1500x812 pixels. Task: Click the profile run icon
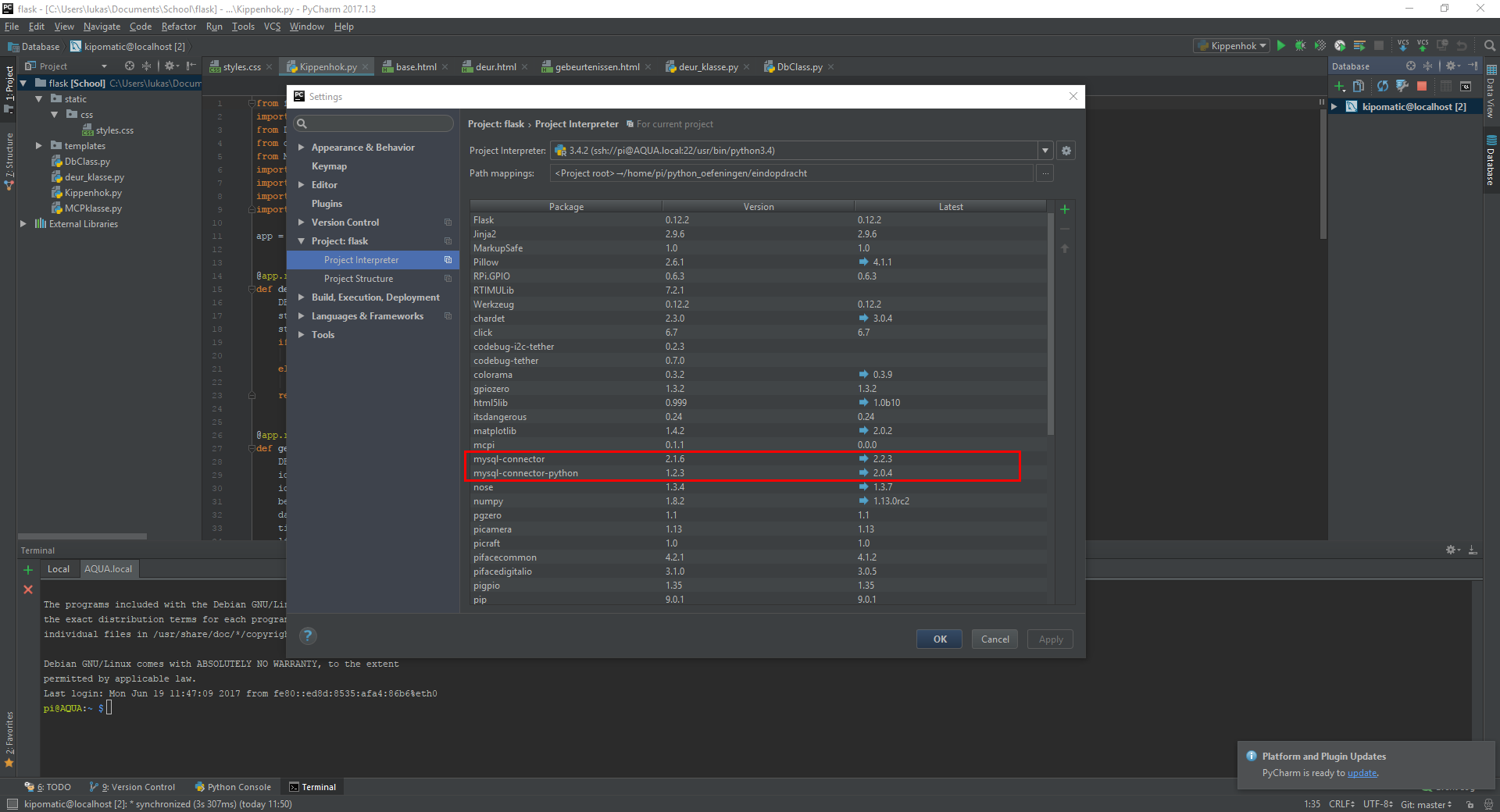[x=1340, y=46]
